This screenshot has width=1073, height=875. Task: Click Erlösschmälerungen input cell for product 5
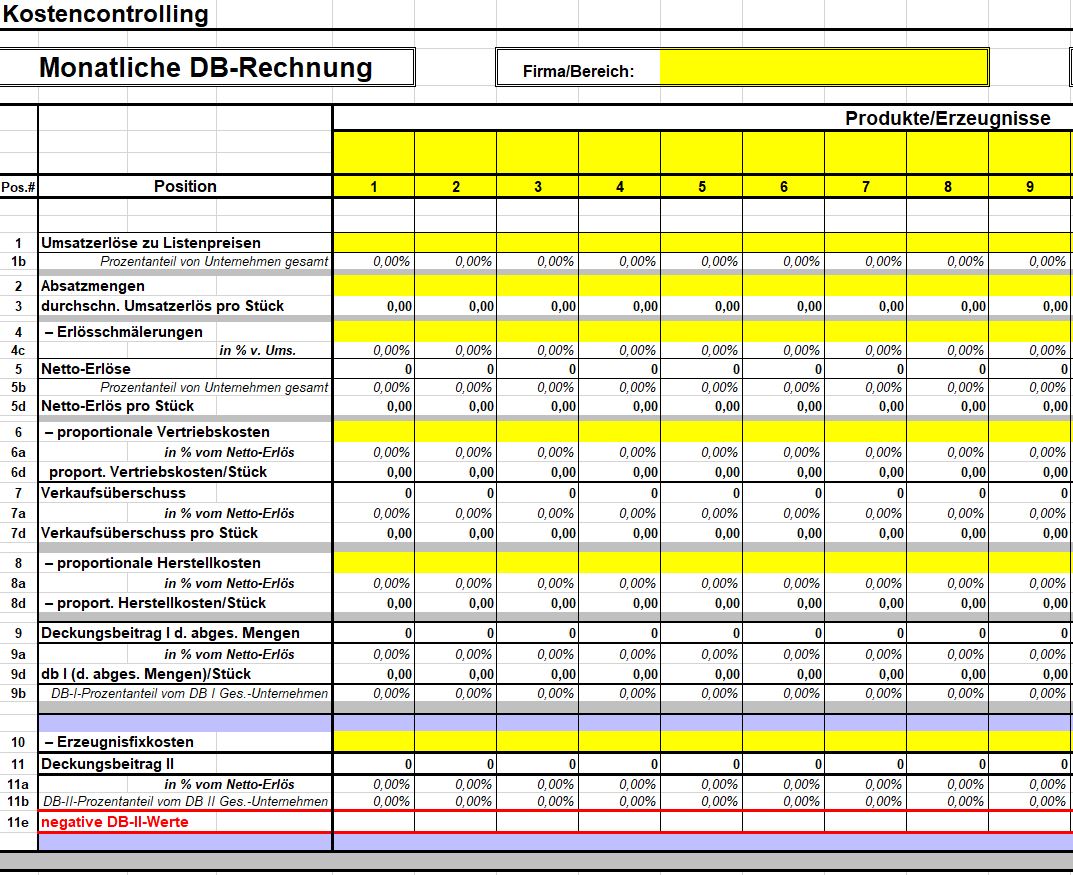click(702, 332)
